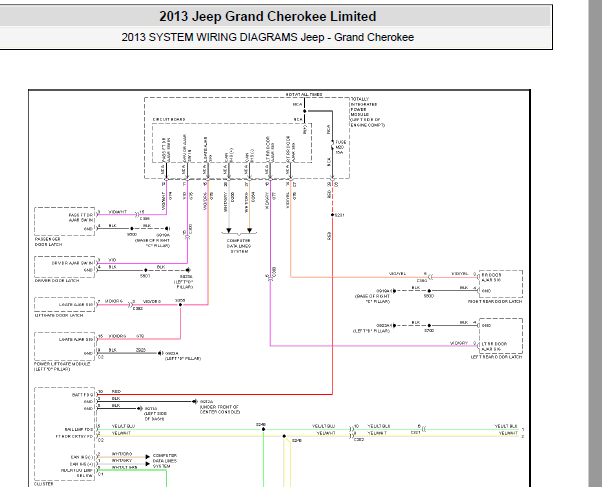Click the "PASSENGER DOOR LATCH" label

point(48,242)
